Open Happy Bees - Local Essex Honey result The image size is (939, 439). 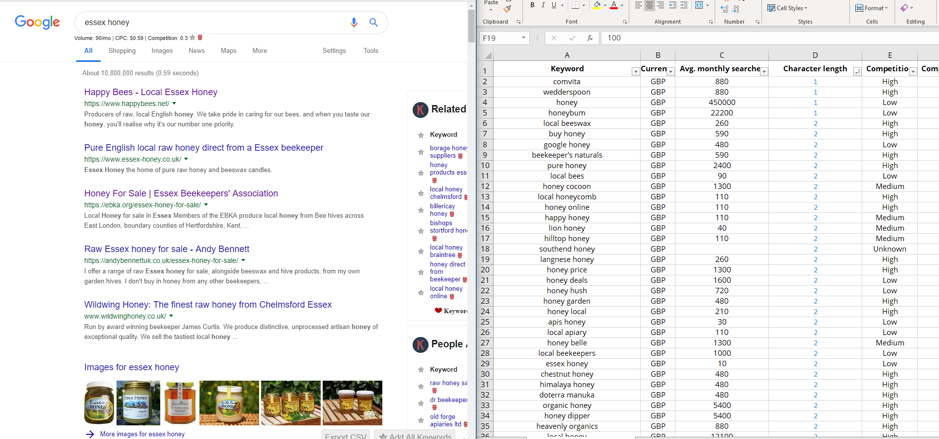tap(151, 92)
